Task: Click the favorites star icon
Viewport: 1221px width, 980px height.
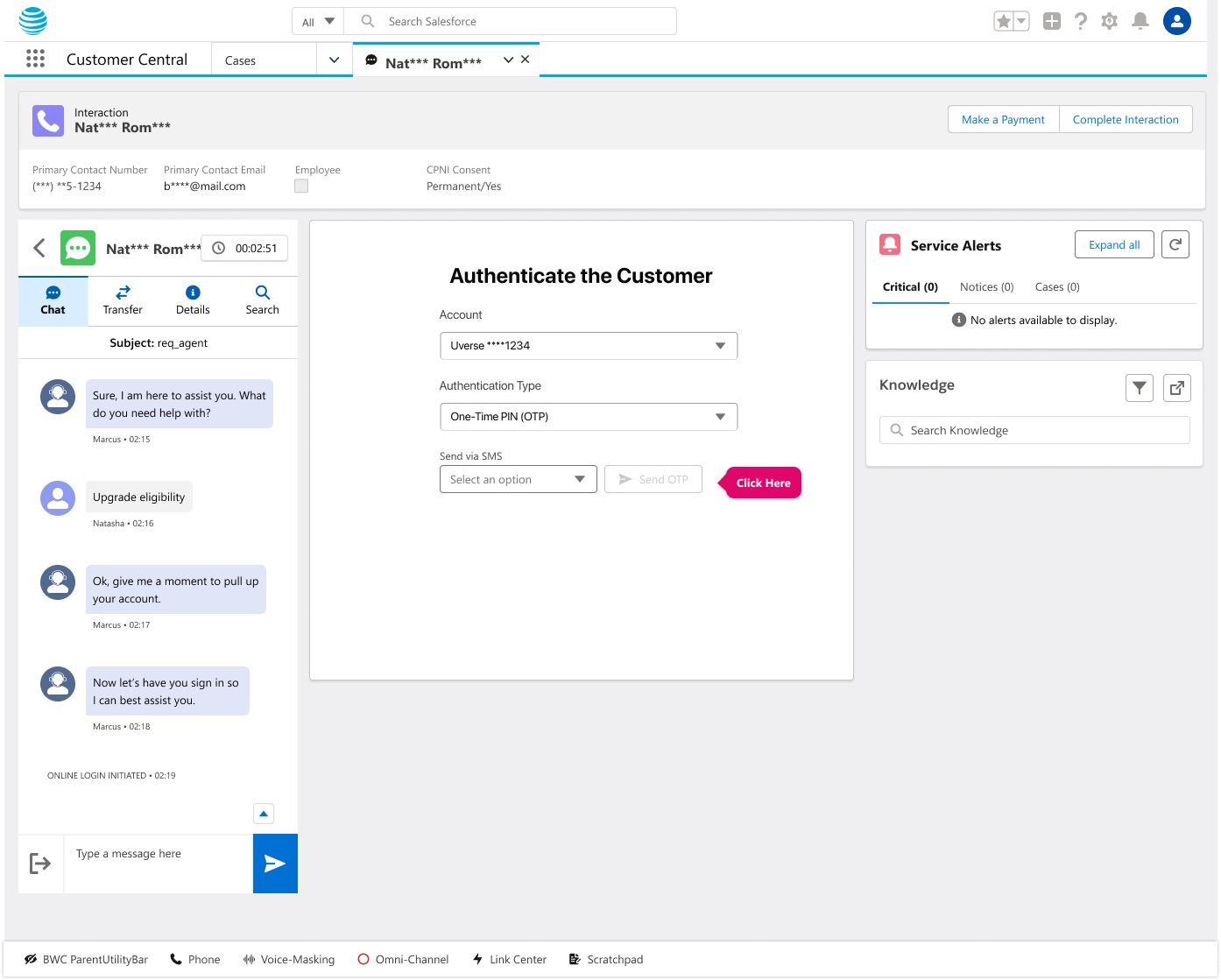Action: point(1004,21)
